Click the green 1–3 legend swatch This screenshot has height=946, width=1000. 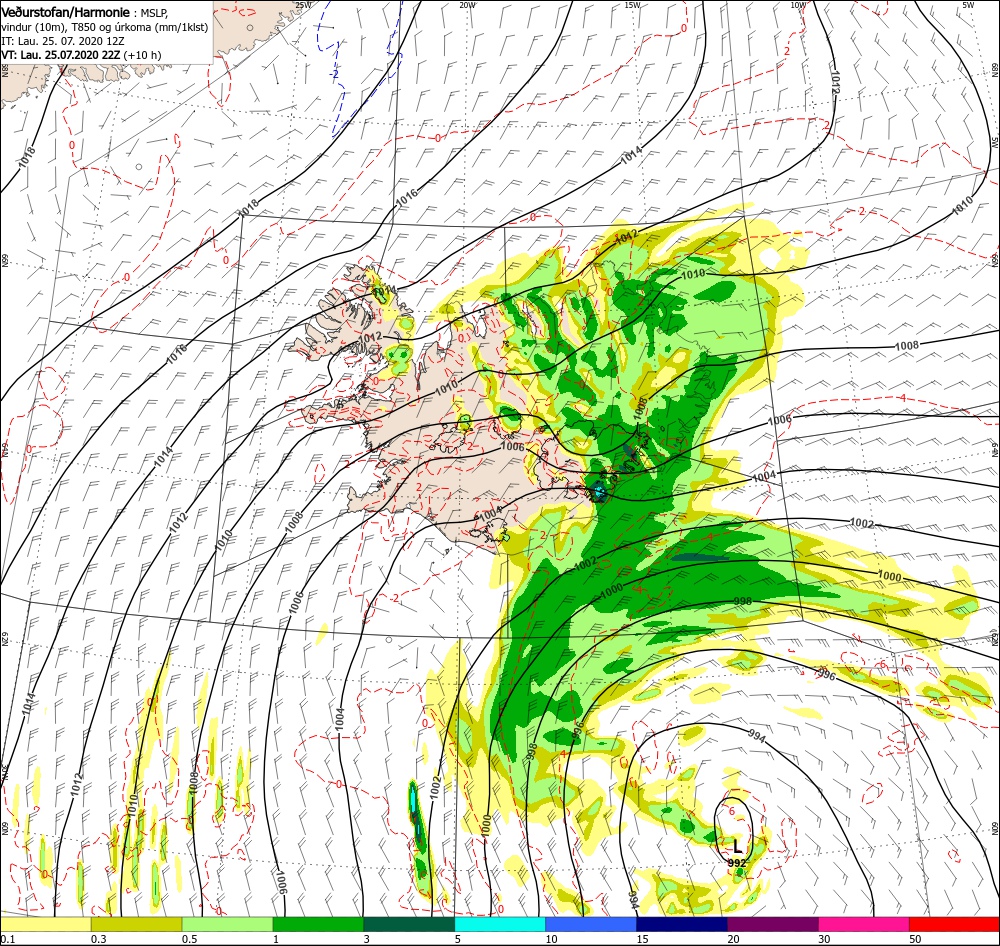[318, 924]
